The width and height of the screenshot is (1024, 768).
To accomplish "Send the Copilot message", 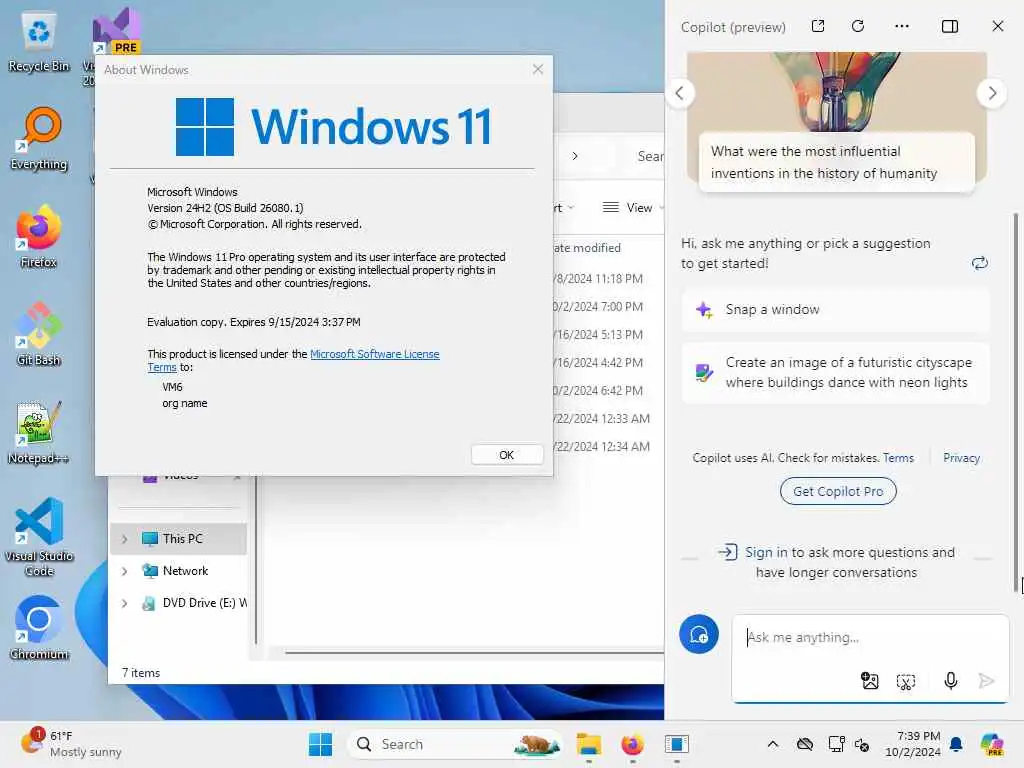I will [986, 681].
